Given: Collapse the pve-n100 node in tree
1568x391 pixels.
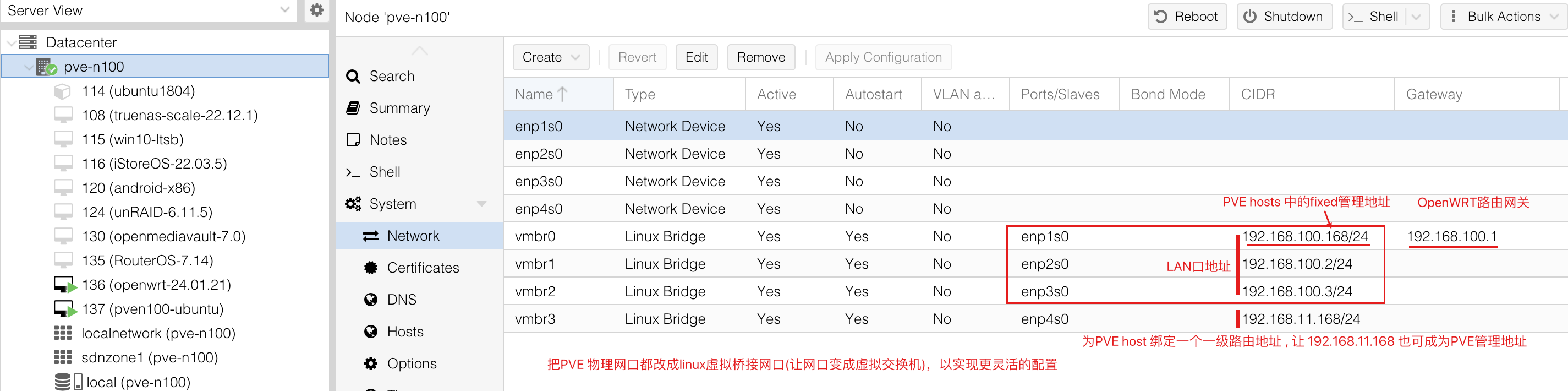Looking at the screenshot, I should coord(29,67).
